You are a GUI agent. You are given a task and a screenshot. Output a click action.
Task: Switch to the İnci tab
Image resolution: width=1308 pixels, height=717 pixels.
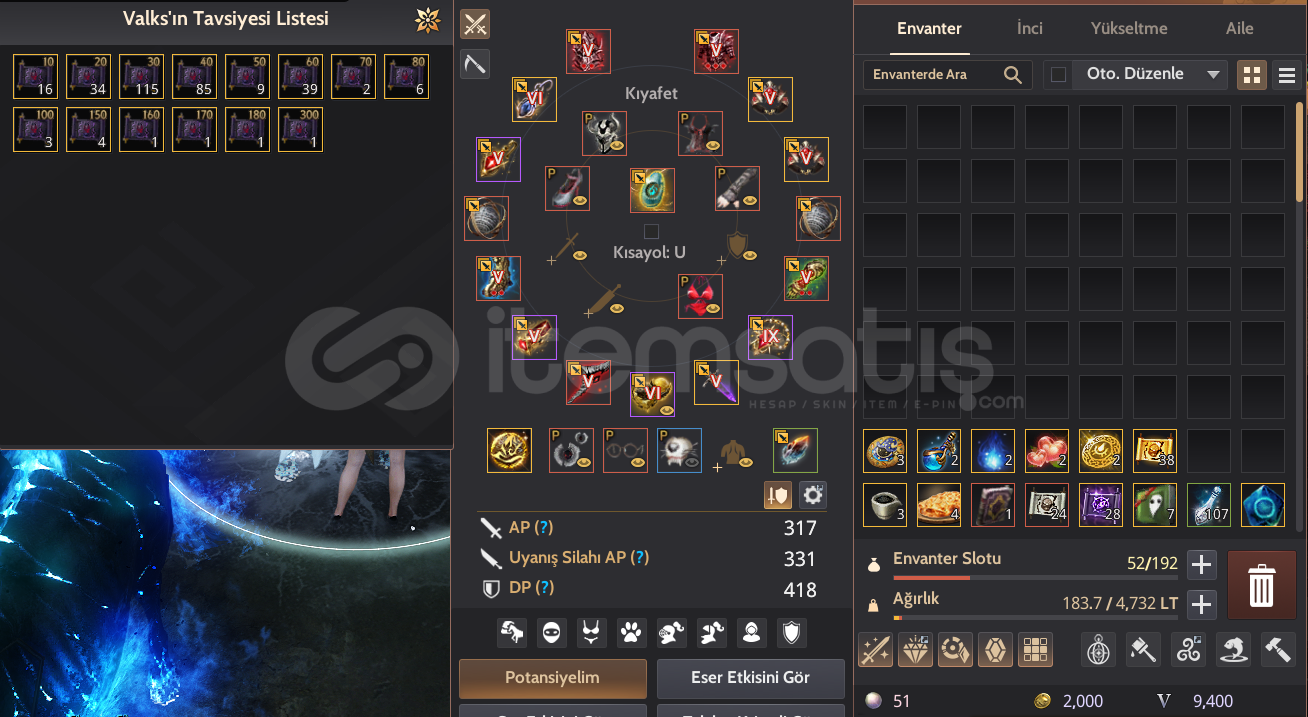point(1030,28)
